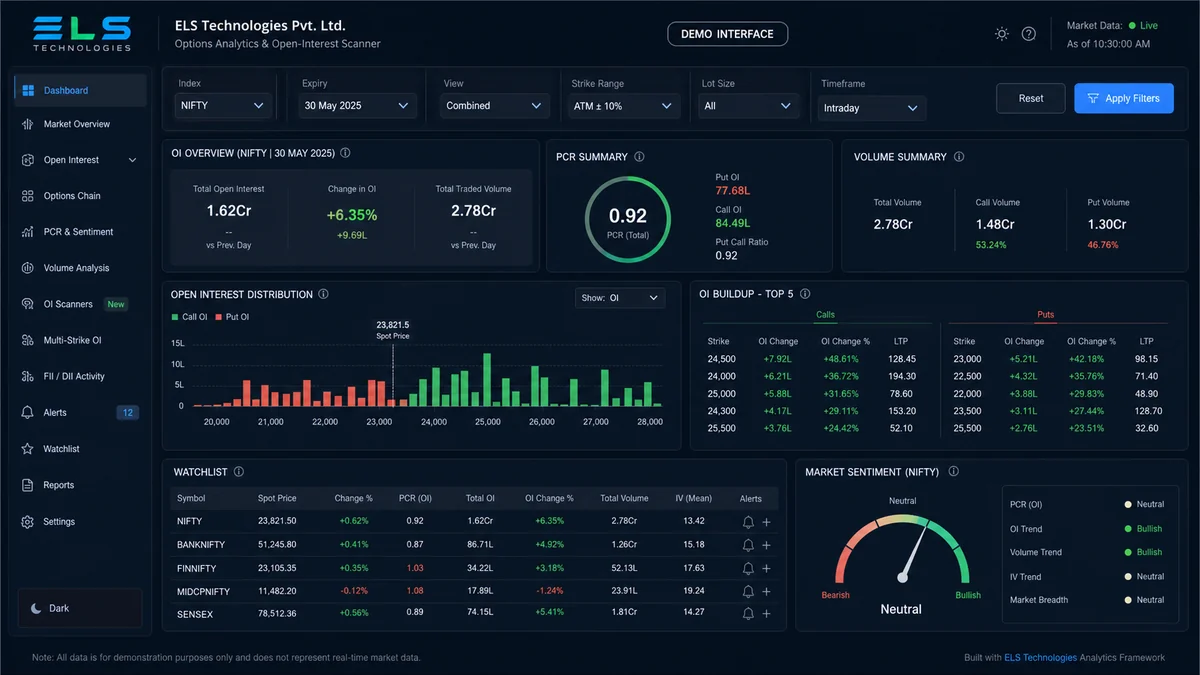Click the ELS Technologies logo

click(x=81, y=34)
